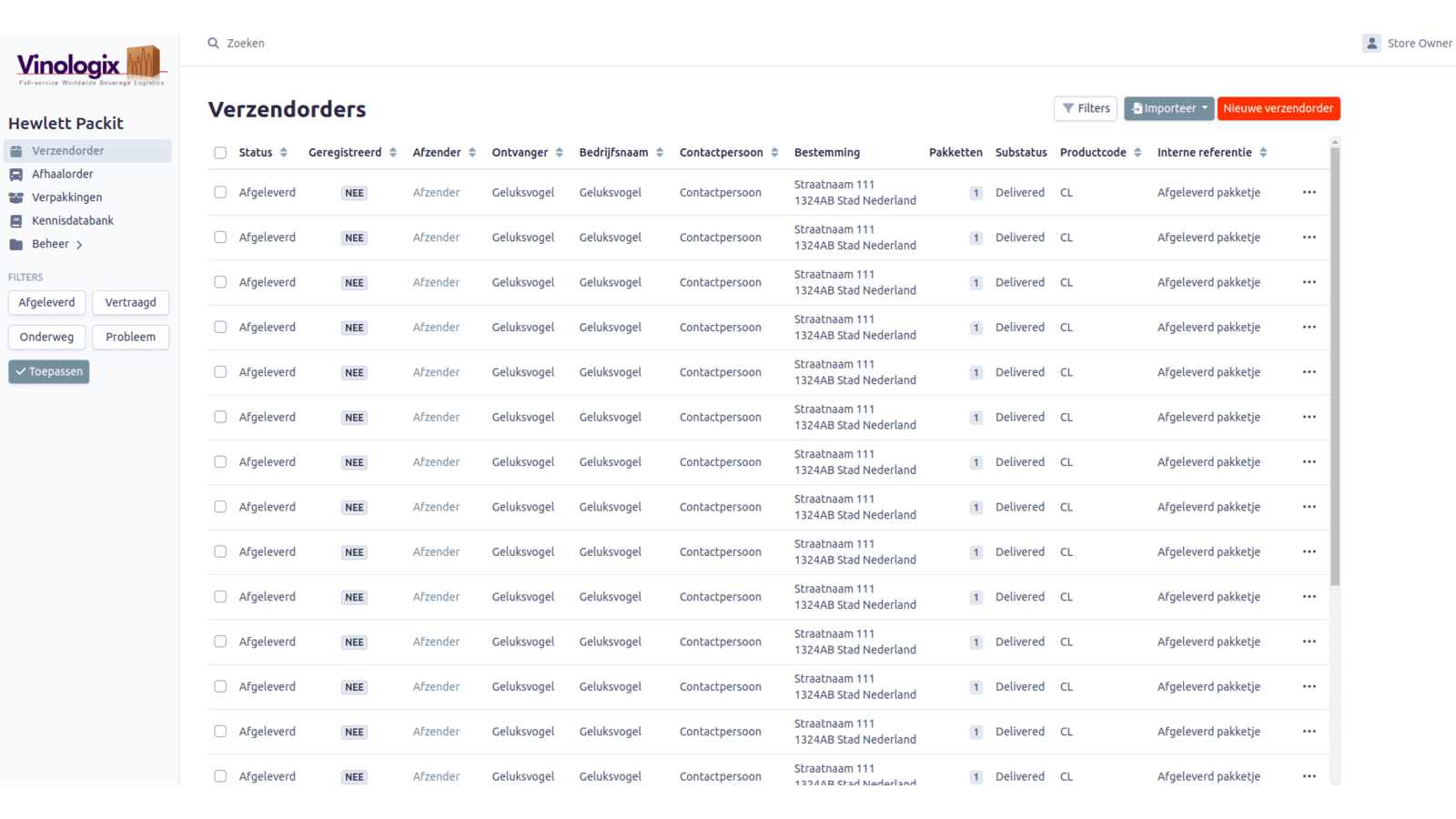The width and height of the screenshot is (1456, 819).
Task: Sort by Productcode column arrows
Action: coord(1137,153)
